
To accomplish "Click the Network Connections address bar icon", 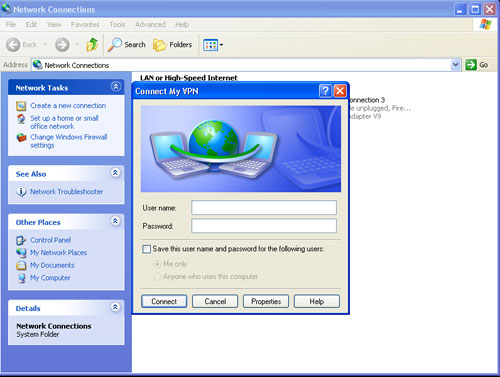I will 37,64.
